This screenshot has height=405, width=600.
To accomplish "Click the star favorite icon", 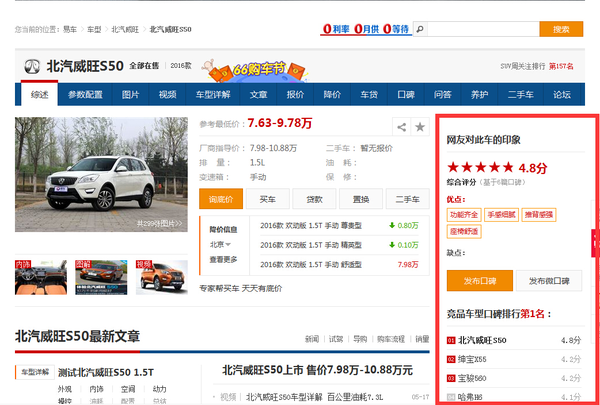I will [420, 127].
